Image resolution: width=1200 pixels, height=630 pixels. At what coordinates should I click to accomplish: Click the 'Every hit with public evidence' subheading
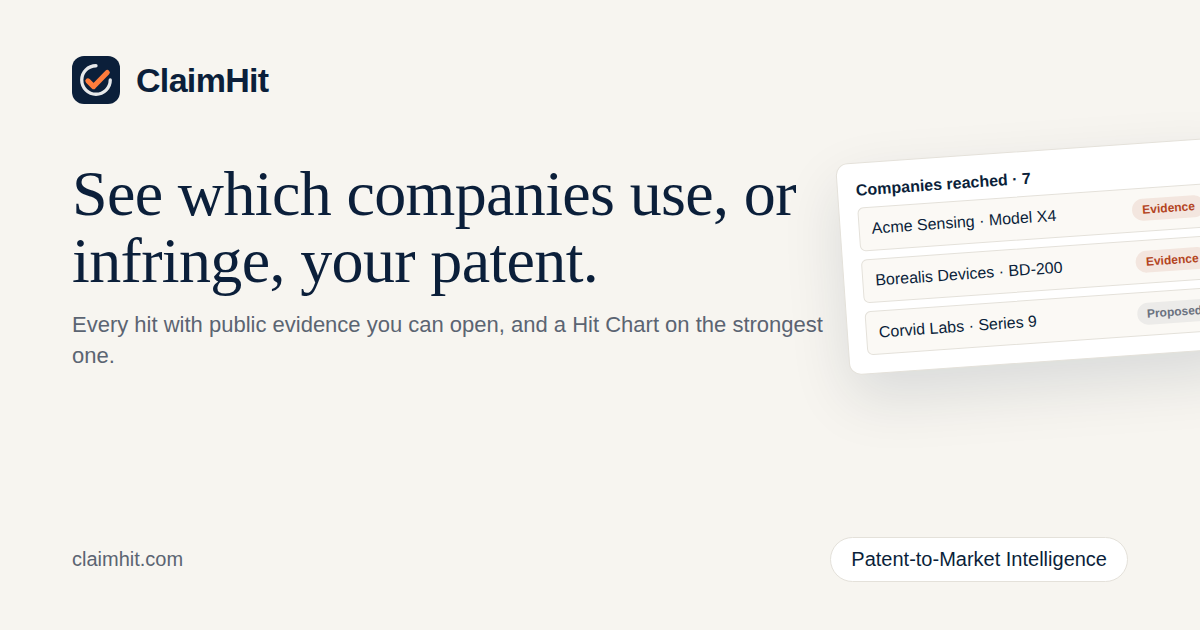coord(447,340)
